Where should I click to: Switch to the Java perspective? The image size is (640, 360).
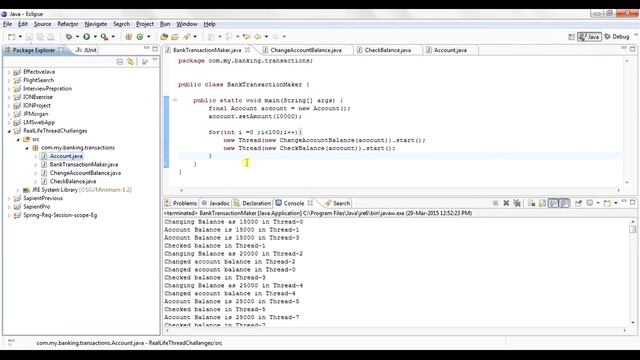(589, 37)
